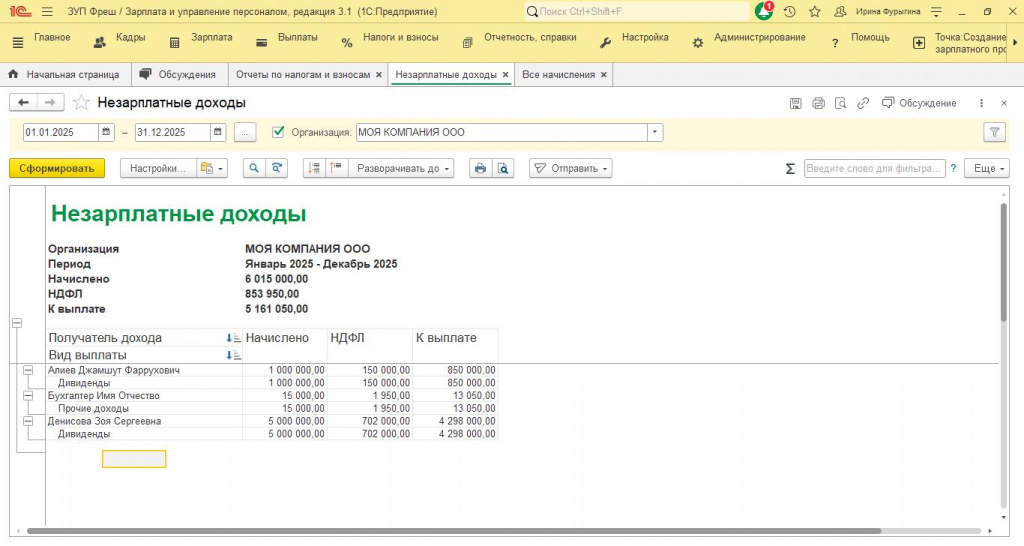Collapse the Денисова Зоя Сергеевна group
1024x546 pixels.
(28, 421)
